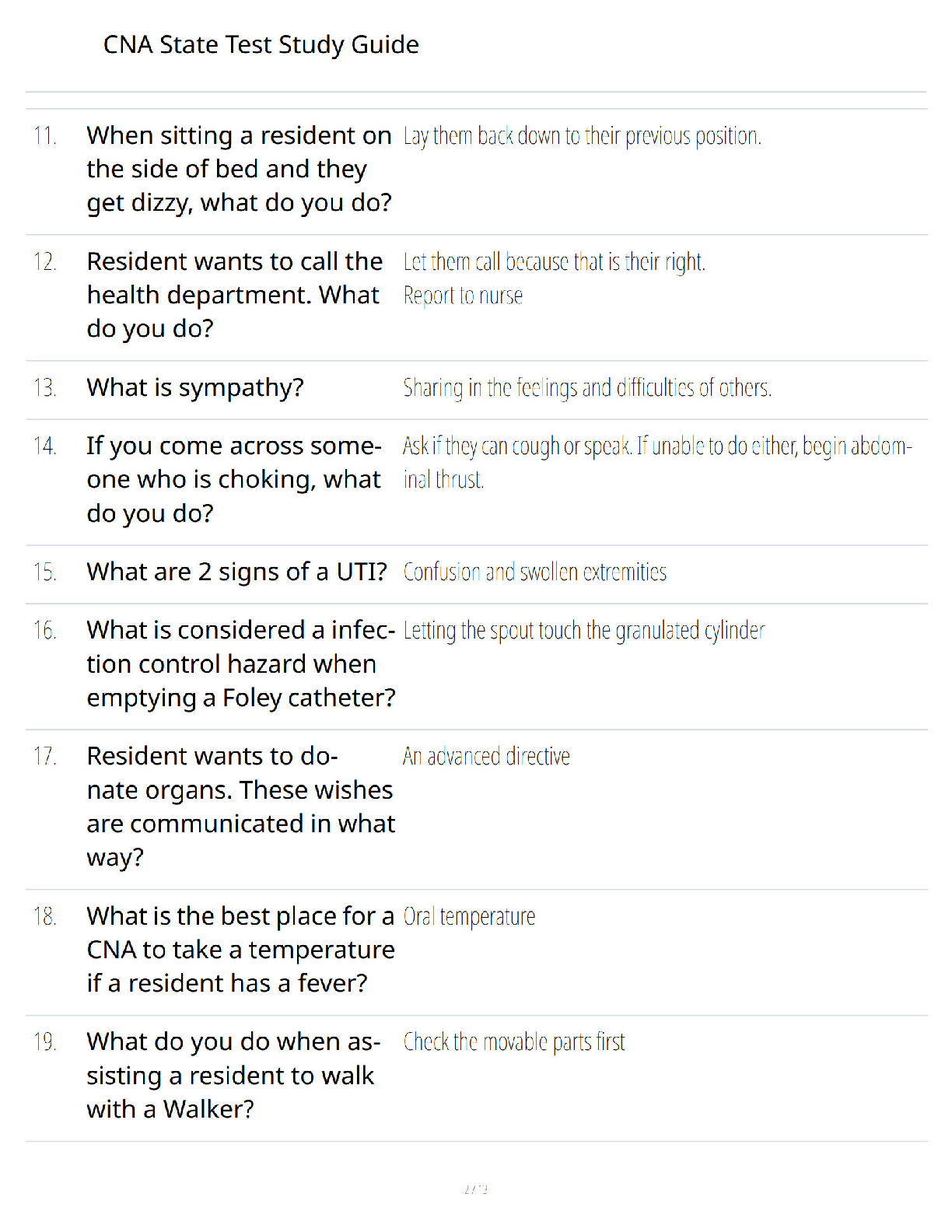
Task: Click the 'An advanced directive' answer
Action: click(x=486, y=756)
